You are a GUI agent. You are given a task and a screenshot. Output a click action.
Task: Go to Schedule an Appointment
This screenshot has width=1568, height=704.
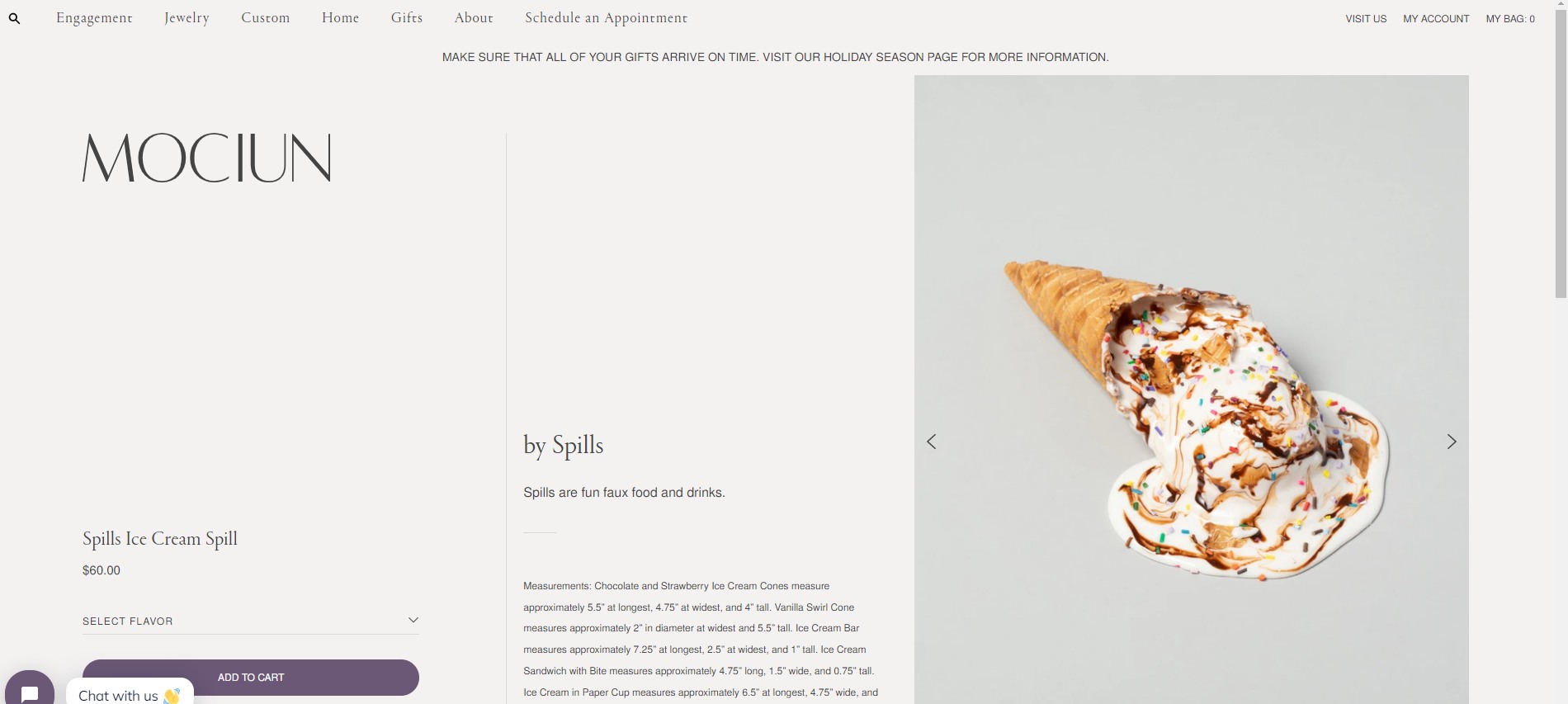point(607,18)
